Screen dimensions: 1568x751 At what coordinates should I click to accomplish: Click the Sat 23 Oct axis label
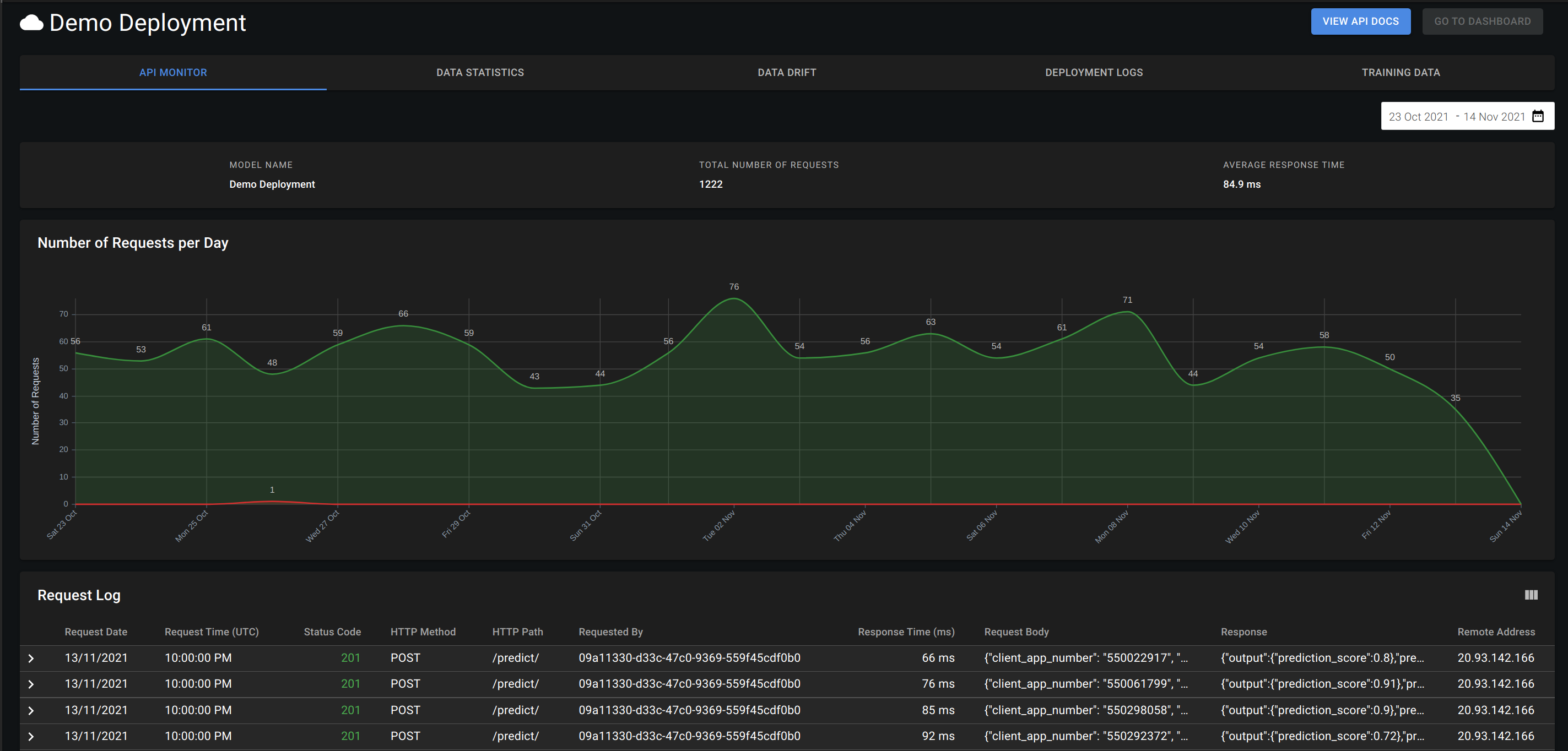(62, 525)
